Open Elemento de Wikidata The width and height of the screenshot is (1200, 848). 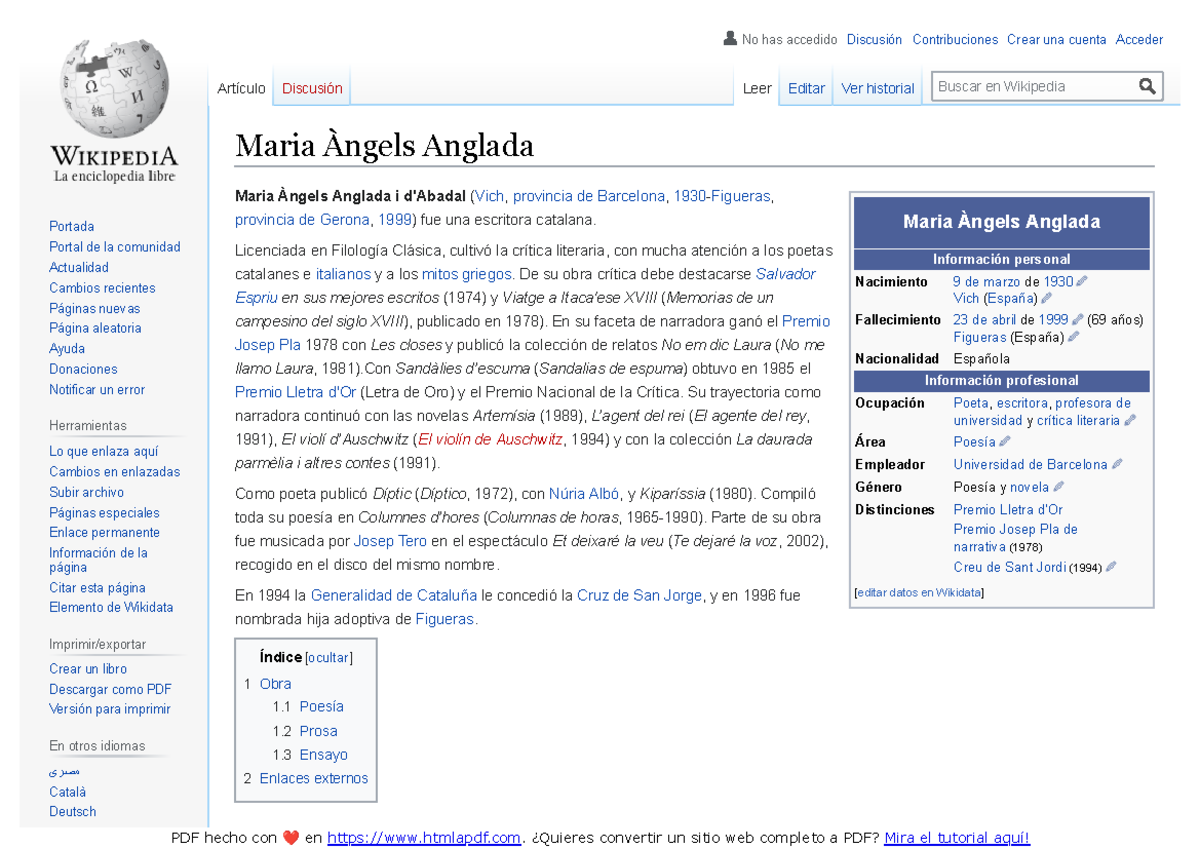(x=111, y=607)
